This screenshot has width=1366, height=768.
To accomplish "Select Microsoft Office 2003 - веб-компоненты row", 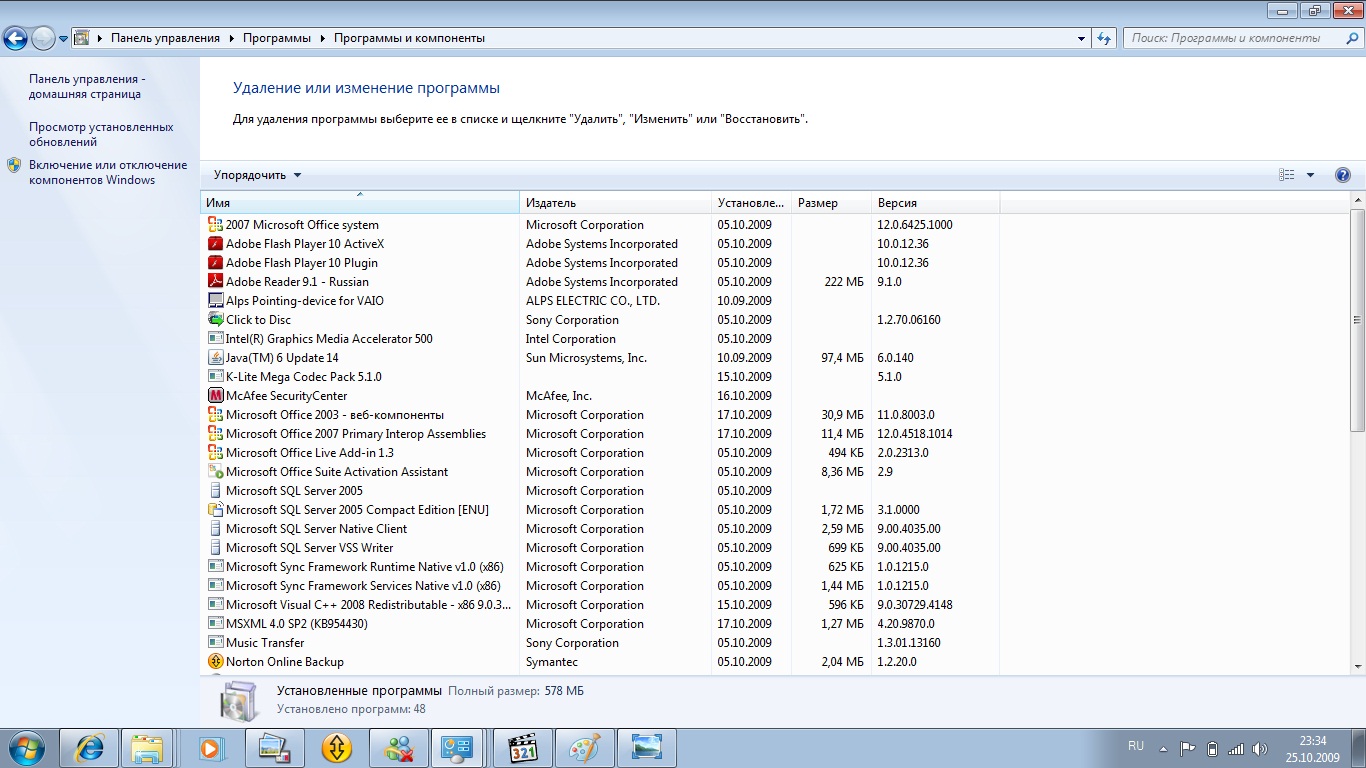I will coord(602,415).
